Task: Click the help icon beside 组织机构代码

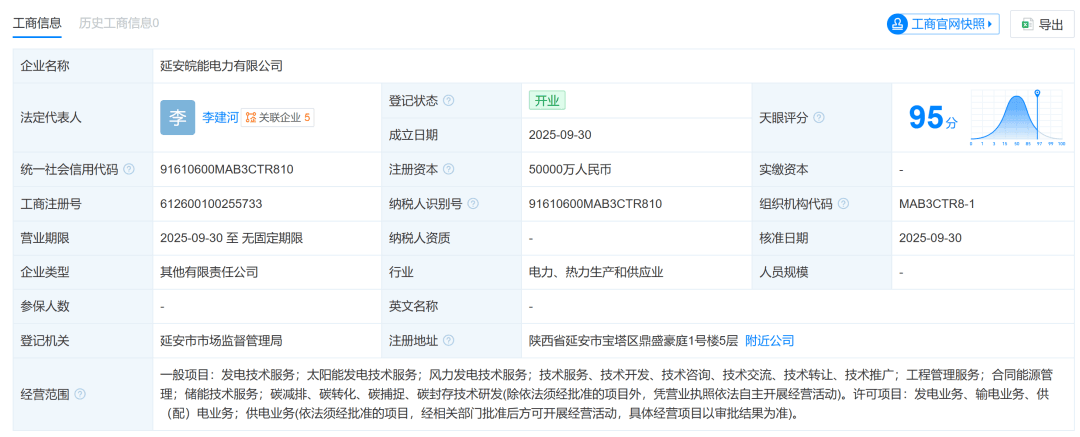Action: (x=843, y=204)
